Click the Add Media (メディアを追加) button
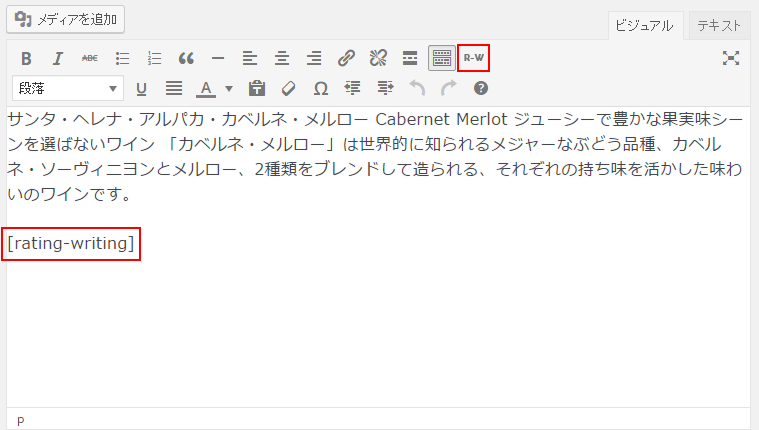This screenshot has height=430, width=759. 65,19
